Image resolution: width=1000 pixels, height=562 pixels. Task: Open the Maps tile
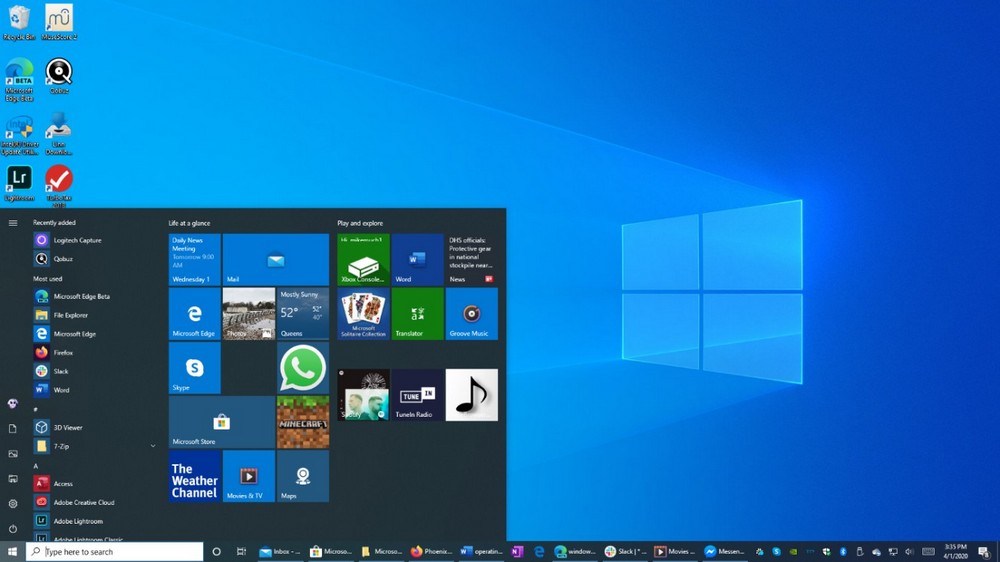pyautogui.click(x=303, y=477)
